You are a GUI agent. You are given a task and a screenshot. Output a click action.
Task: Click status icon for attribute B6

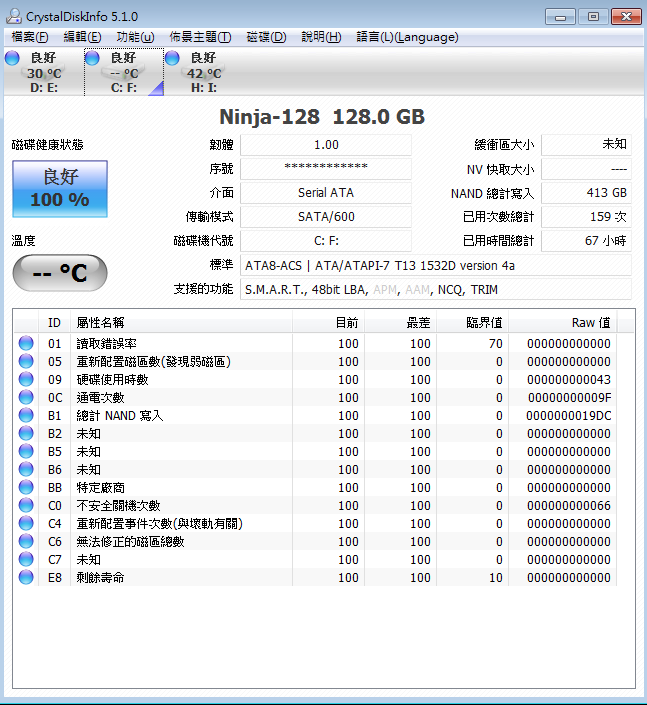[26, 469]
